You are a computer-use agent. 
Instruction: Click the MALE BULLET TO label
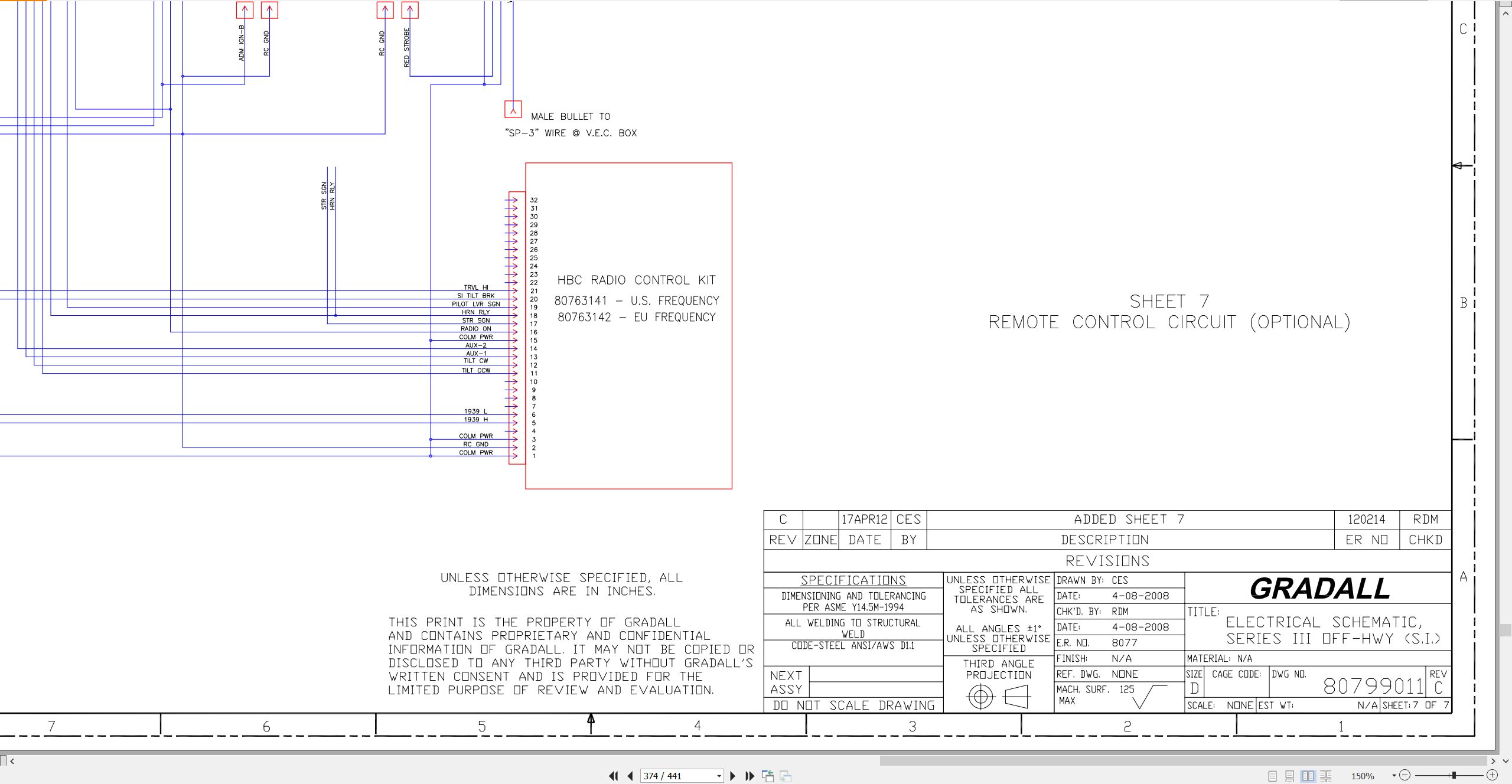pyautogui.click(x=571, y=117)
